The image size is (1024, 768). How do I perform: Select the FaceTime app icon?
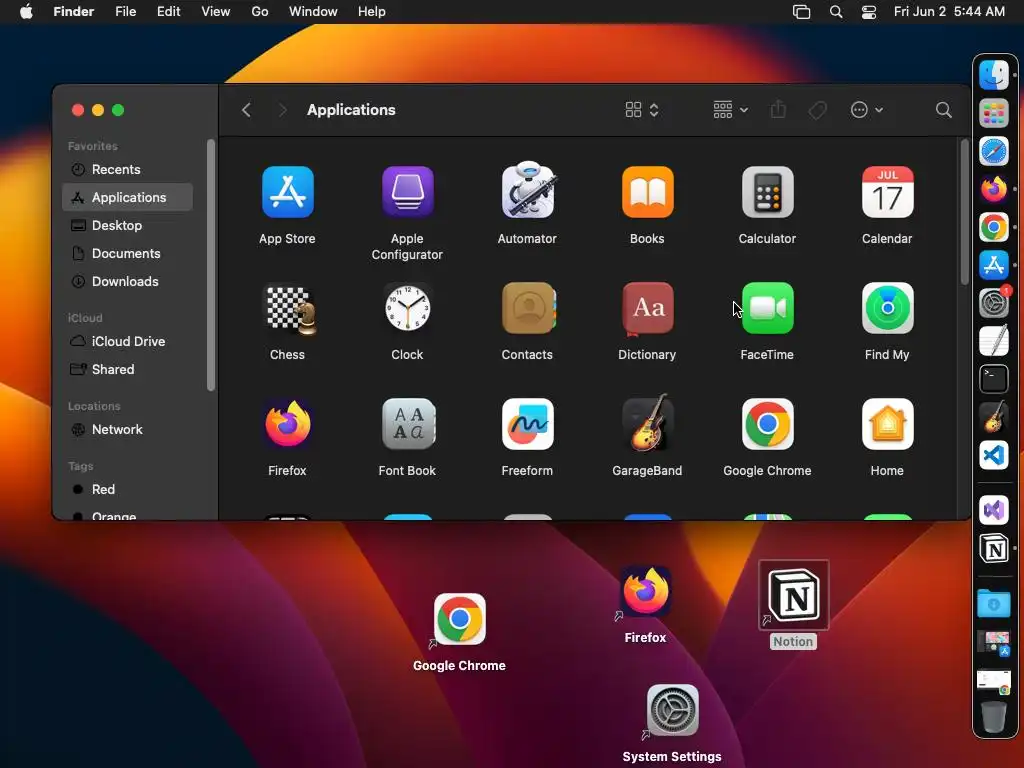pyautogui.click(x=767, y=308)
